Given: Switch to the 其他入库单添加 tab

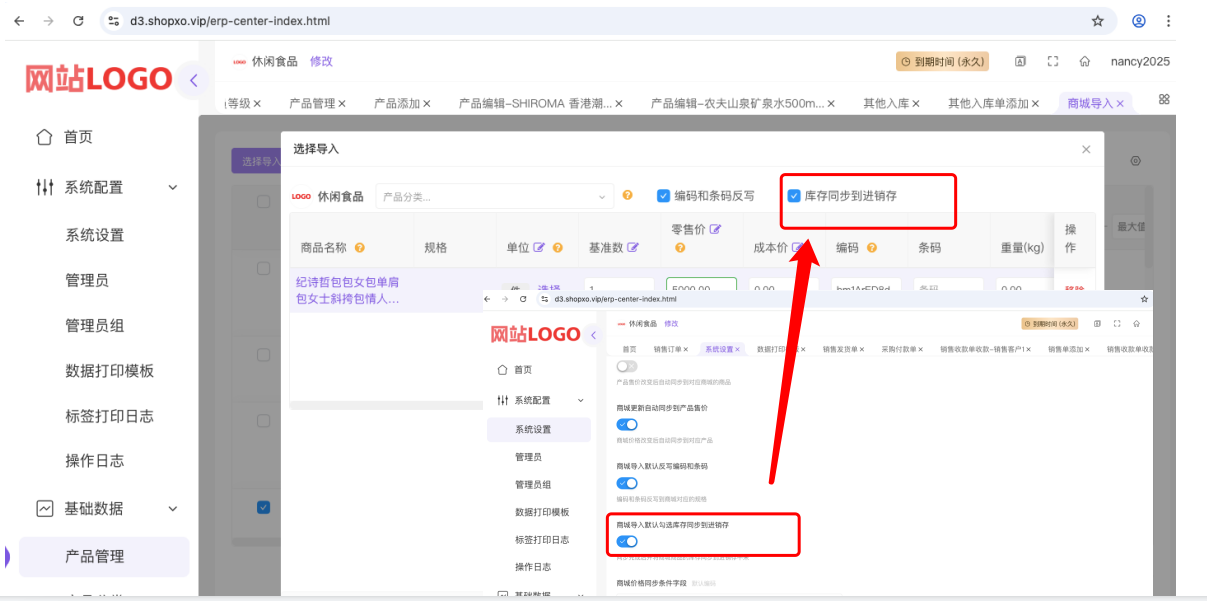Looking at the screenshot, I should click(988, 103).
